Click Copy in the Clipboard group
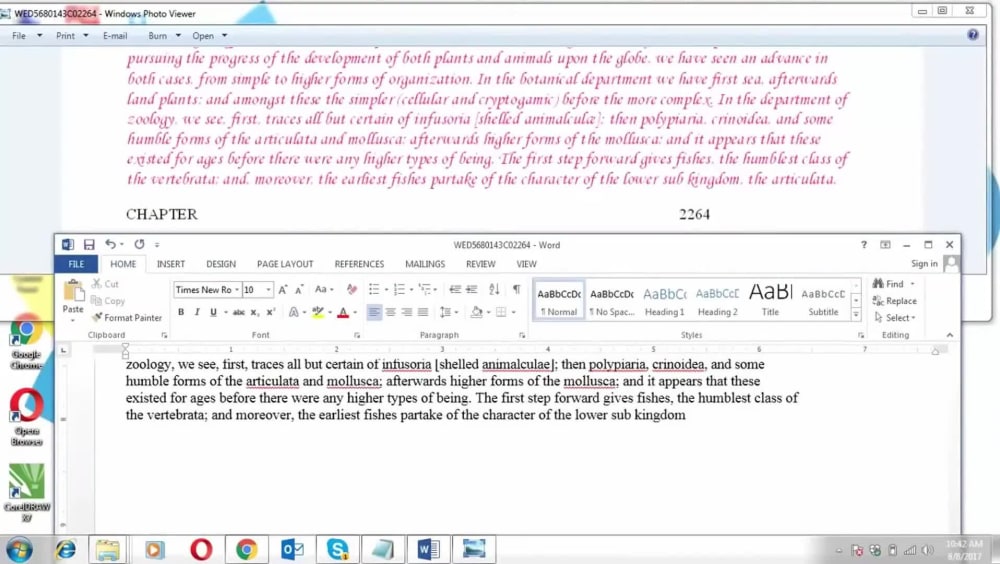Screen dimensions: 1000x564 108,301
